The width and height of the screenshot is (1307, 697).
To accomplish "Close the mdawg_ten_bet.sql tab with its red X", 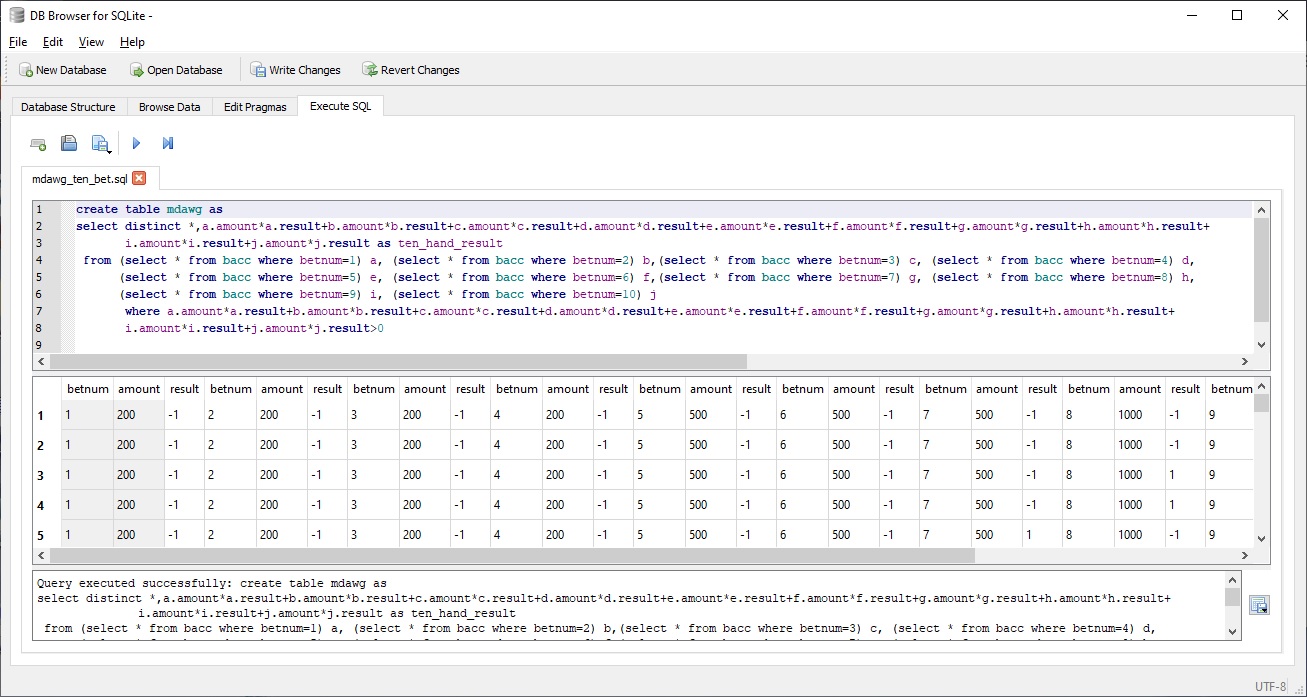I will point(139,178).
